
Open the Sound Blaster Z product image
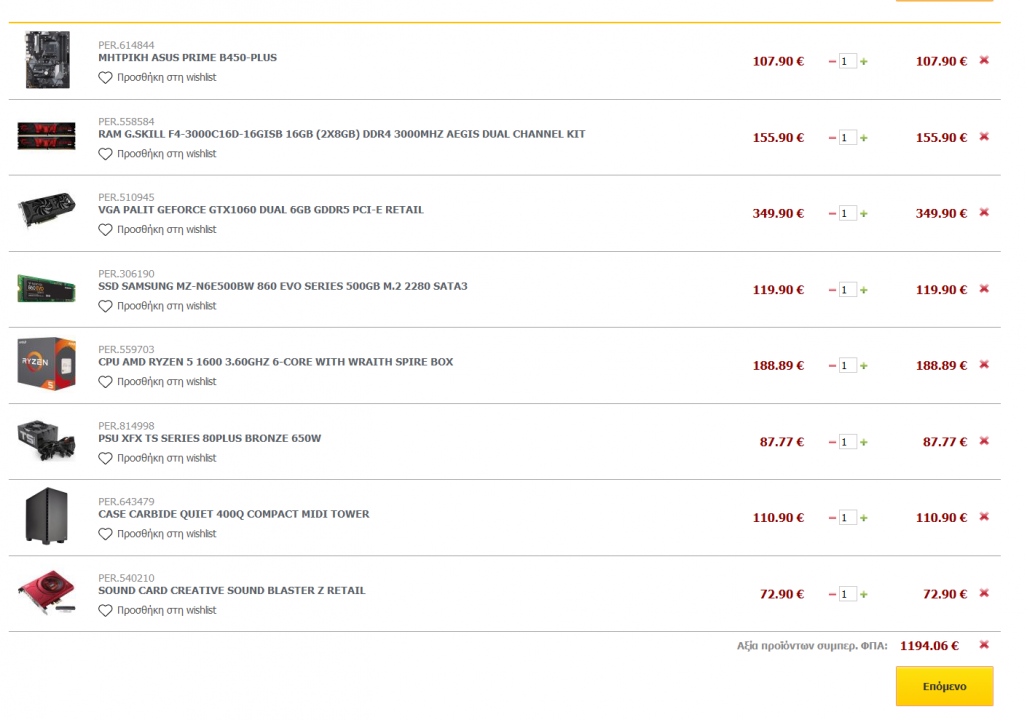click(x=47, y=593)
